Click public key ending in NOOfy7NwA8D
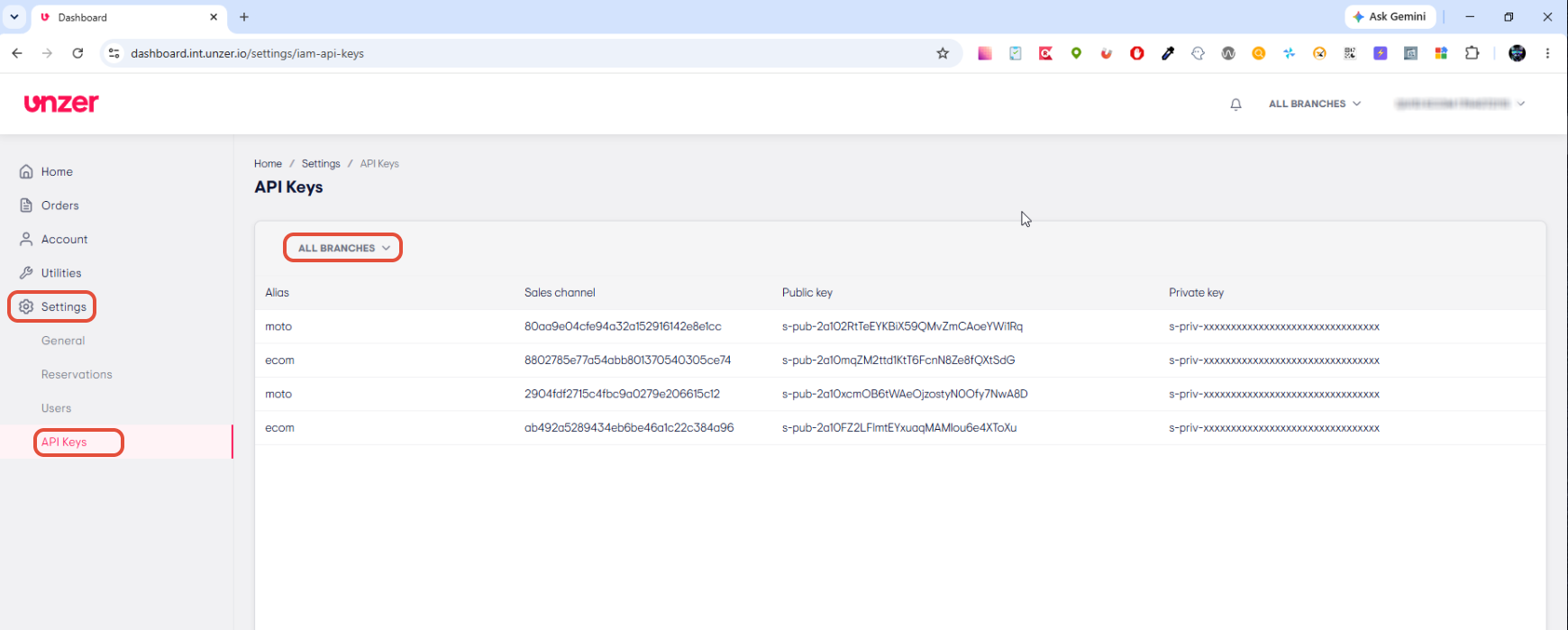 (x=905, y=394)
